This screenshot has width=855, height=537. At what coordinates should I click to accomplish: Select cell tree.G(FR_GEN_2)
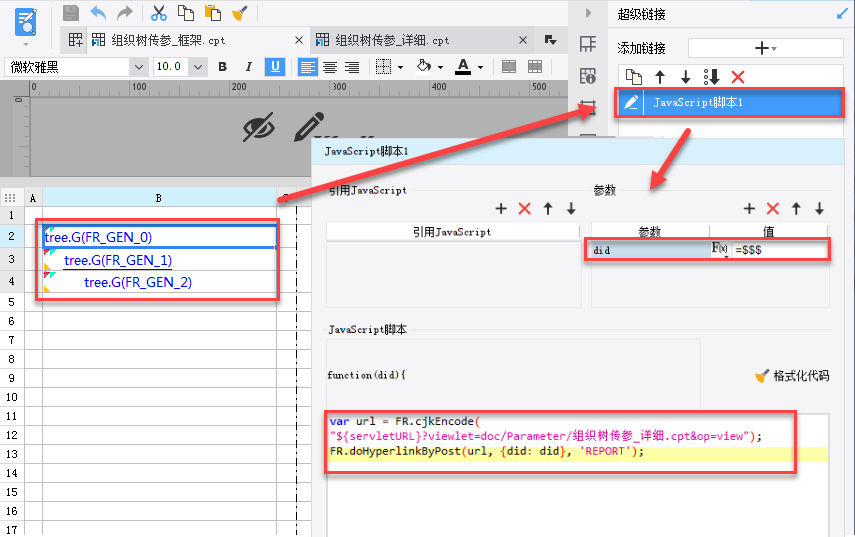[160, 282]
